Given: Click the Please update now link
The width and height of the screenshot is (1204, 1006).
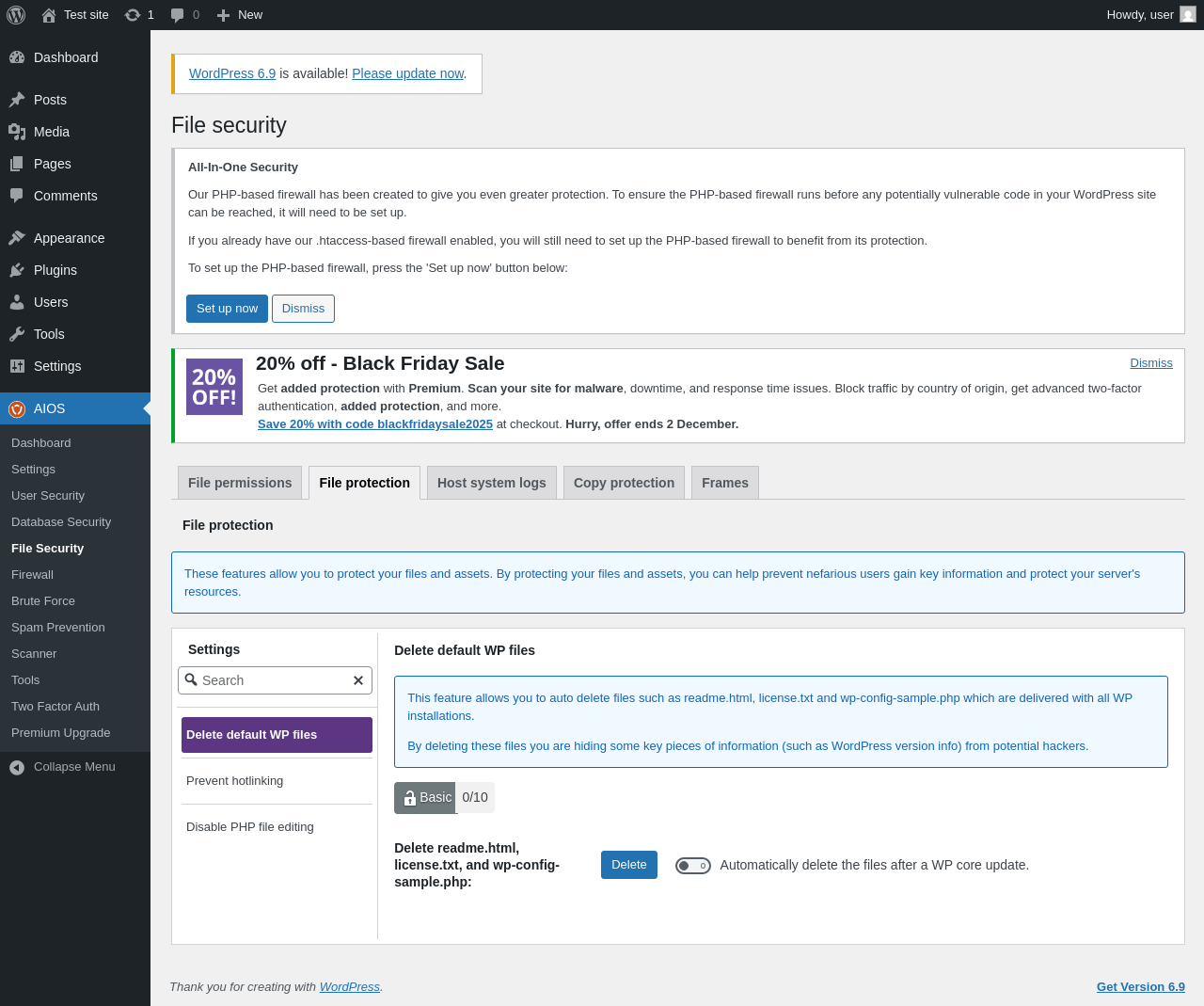Looking at the screenshot, I should click(x=407, y=73).
